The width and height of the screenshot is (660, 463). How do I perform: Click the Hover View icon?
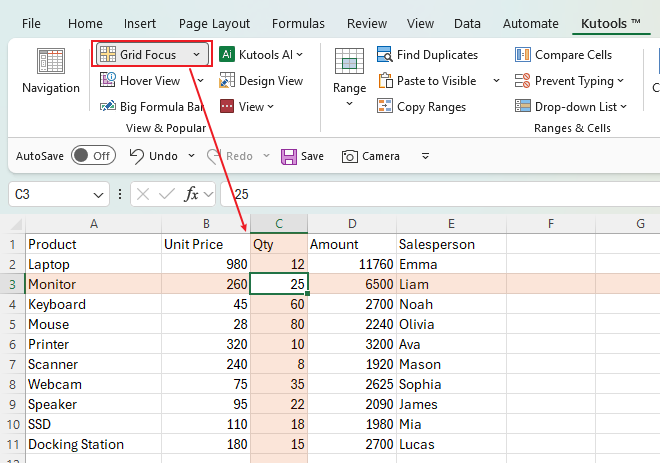click(x=108, y=80)
